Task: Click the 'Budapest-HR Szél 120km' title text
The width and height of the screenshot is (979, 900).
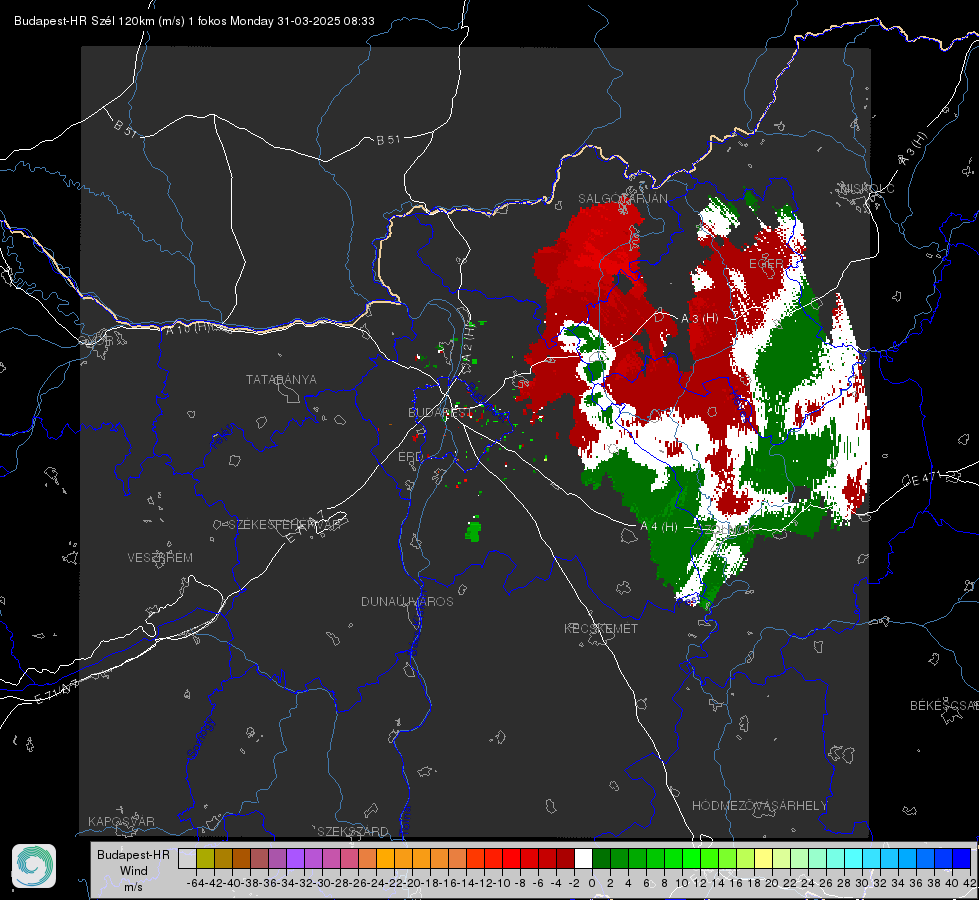Action: coord(84,21)
